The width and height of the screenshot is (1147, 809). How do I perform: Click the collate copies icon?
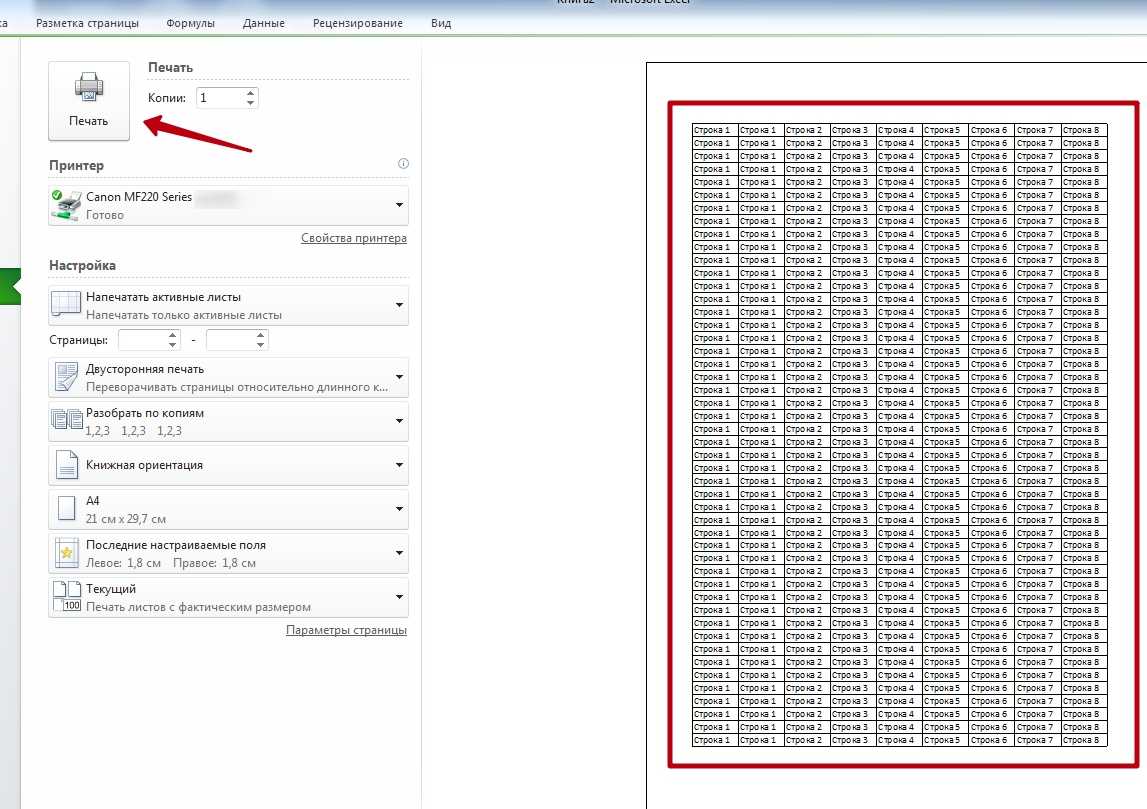click(x=67, y=421)
